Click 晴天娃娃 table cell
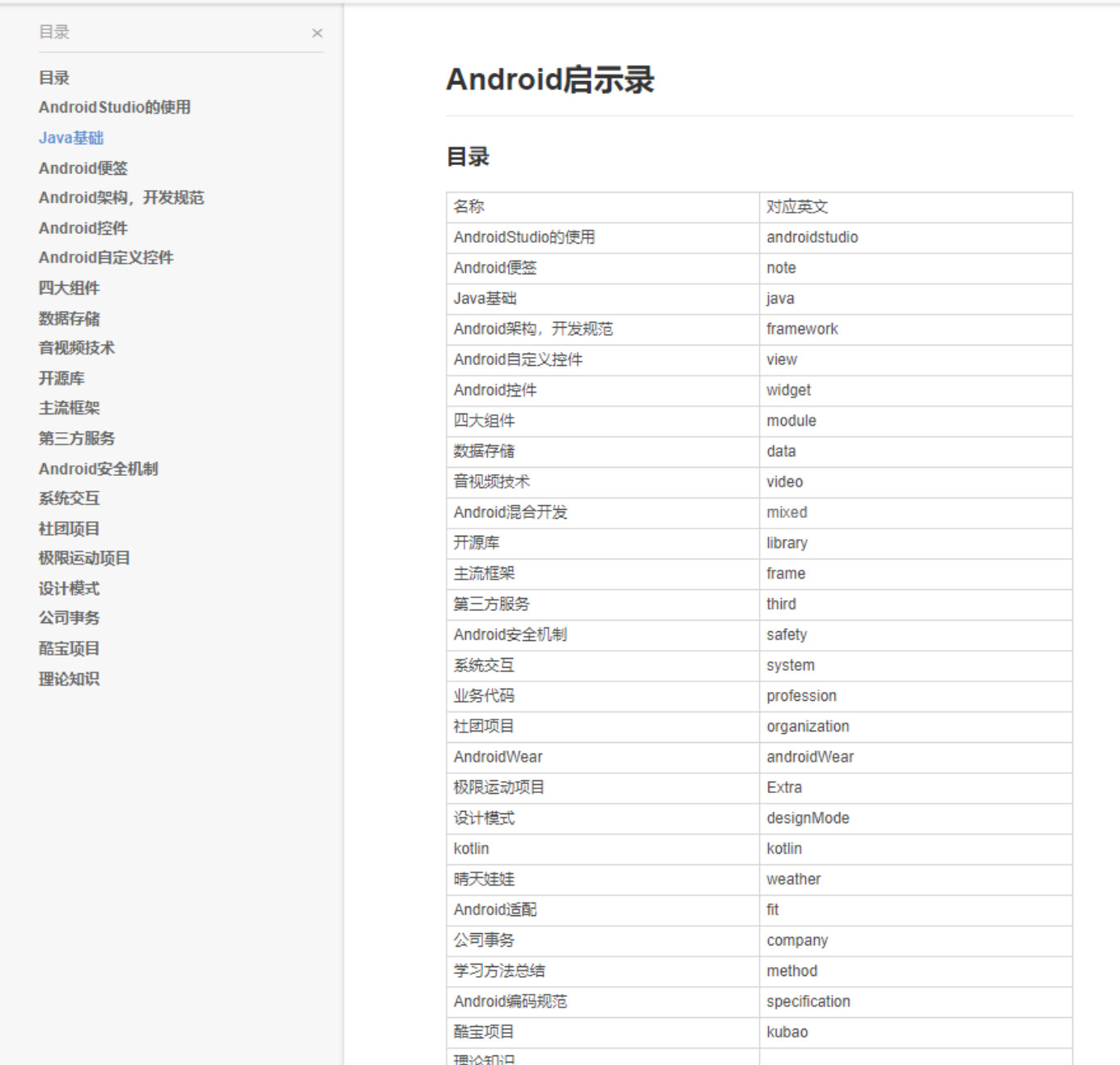This screenshot has width=1120, height=1065. [603, 880]
